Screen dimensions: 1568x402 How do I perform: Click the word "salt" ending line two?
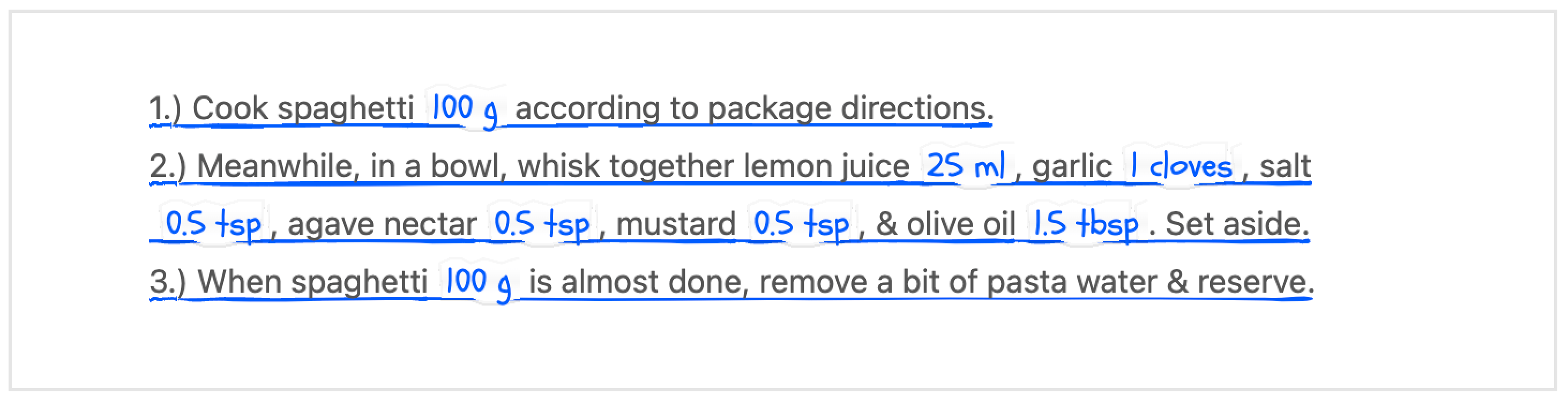point(1285,166)
